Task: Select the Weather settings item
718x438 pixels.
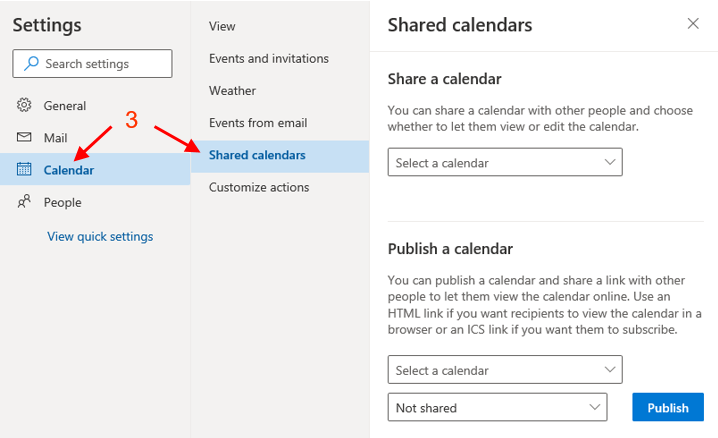Action: coord(232,91)
